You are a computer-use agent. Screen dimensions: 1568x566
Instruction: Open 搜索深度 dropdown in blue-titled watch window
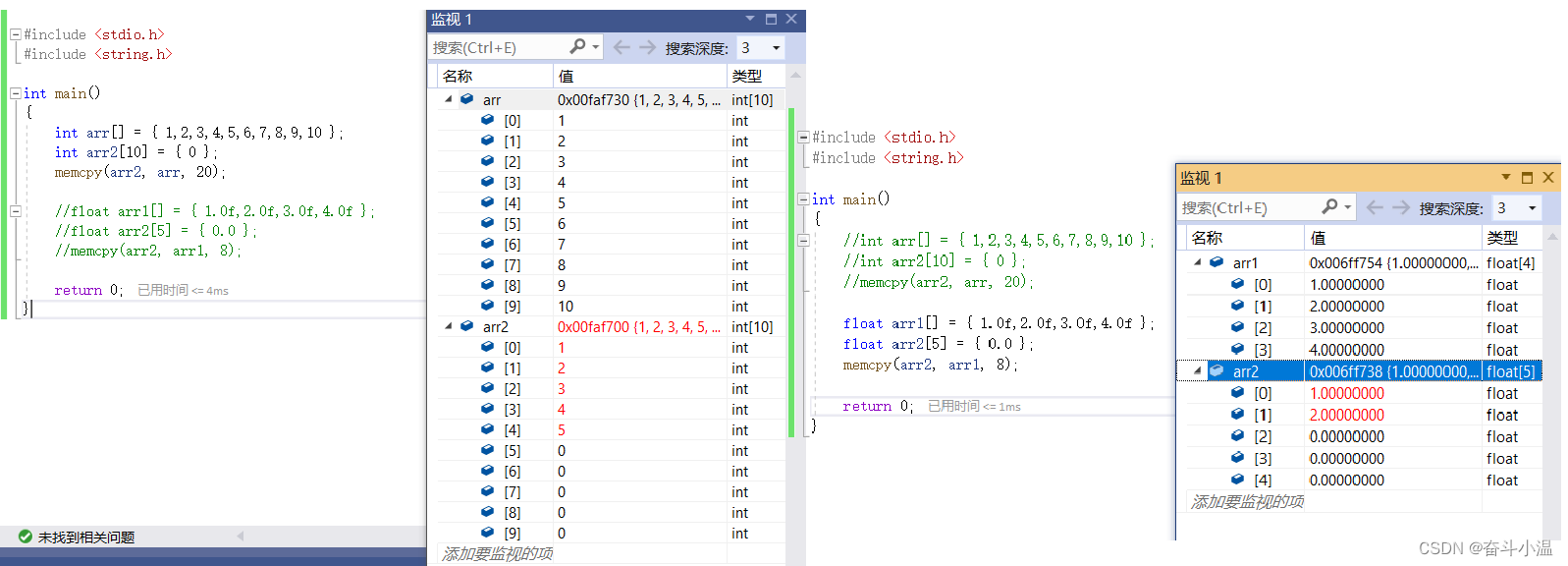(777, 47)
